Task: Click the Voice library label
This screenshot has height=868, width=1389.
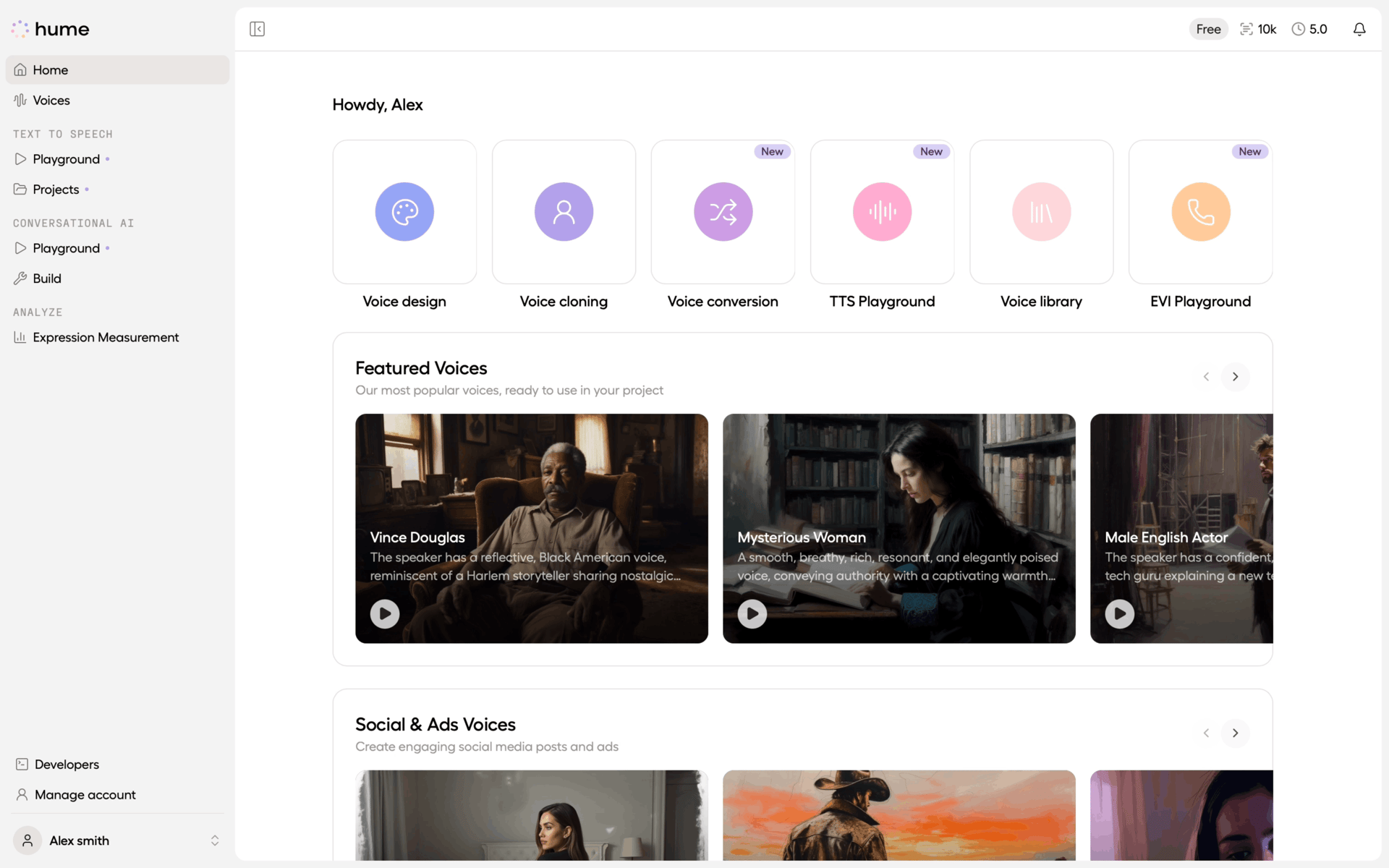Action: pos(1041,302)
